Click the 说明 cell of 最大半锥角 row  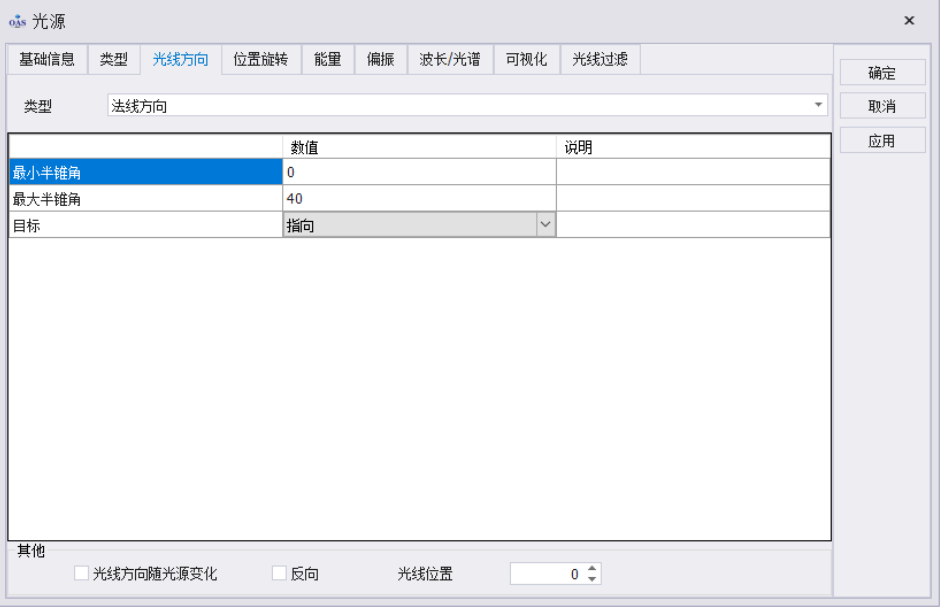[693, 199]
